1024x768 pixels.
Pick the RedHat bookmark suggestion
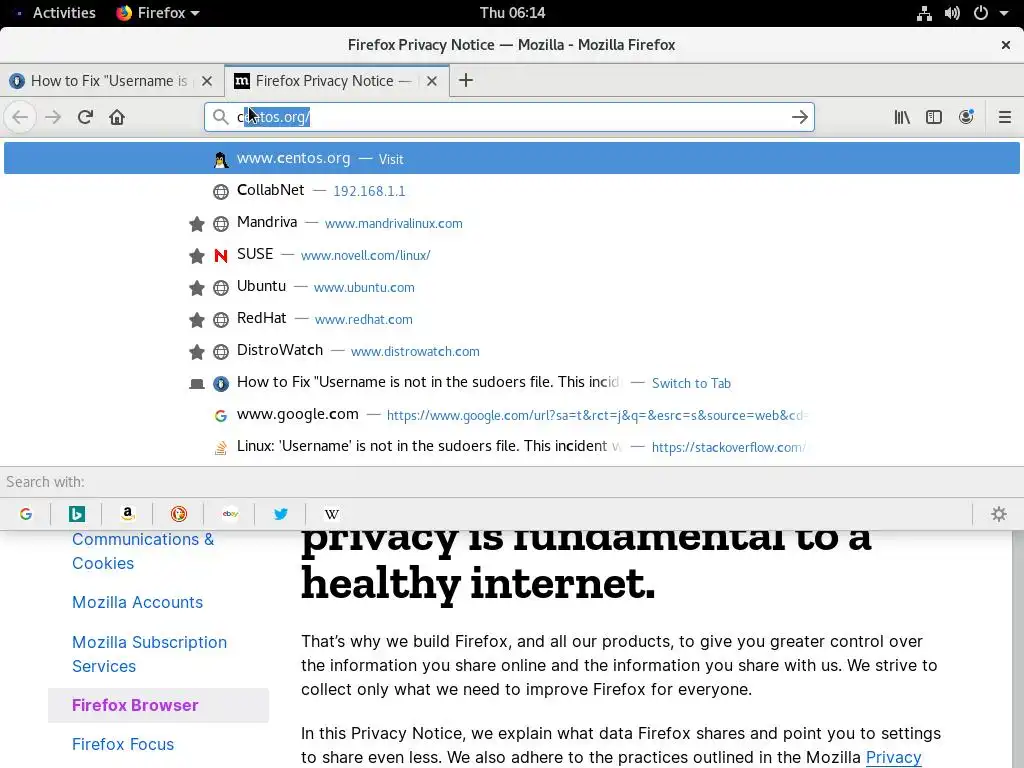point(511,319)
